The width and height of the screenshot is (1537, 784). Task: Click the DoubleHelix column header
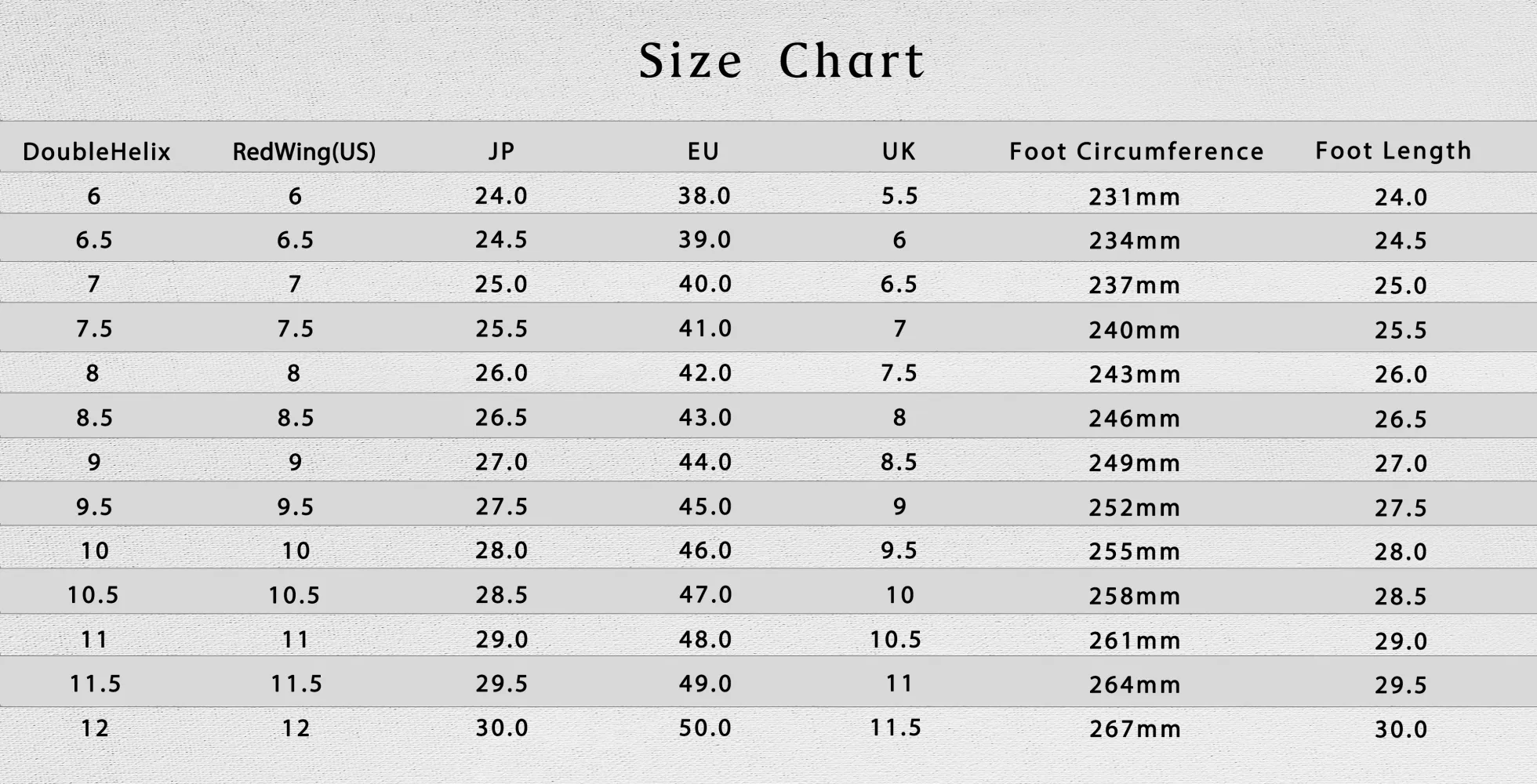point(96,151)
